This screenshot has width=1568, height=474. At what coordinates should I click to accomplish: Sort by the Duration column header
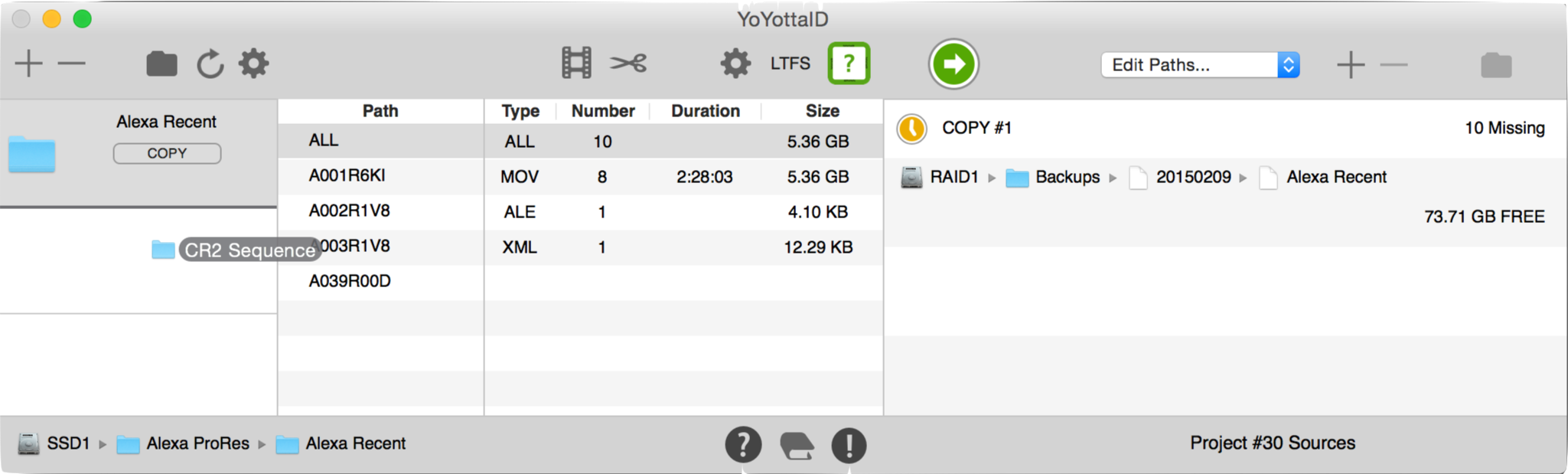coord(705,111)
